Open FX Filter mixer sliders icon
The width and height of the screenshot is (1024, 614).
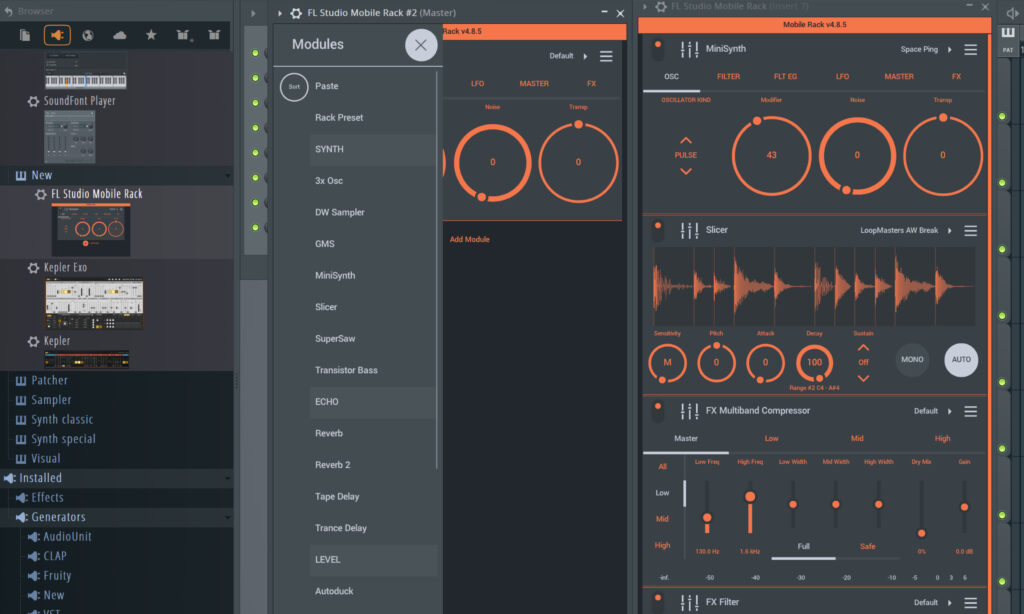pyautogui.click(x=689, y=602)
